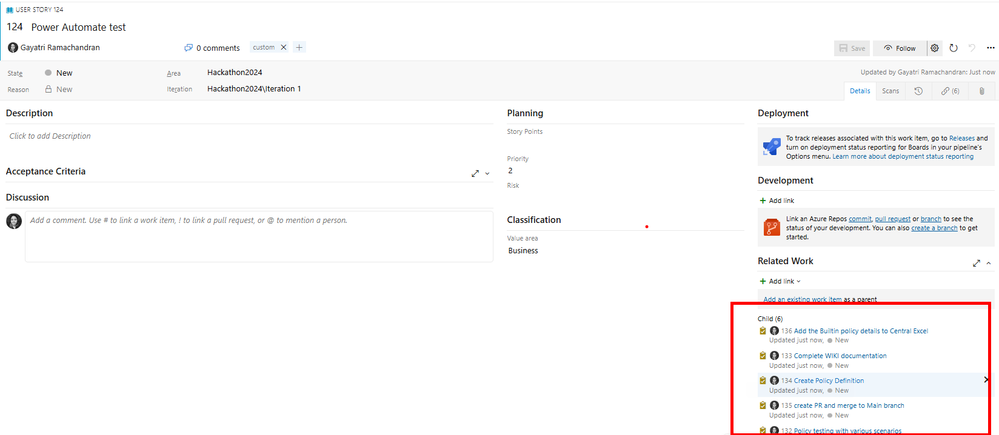Collapse the Related Work section
Image resolution: width=999 pixels, height=435 pixels.
(989, 263)
